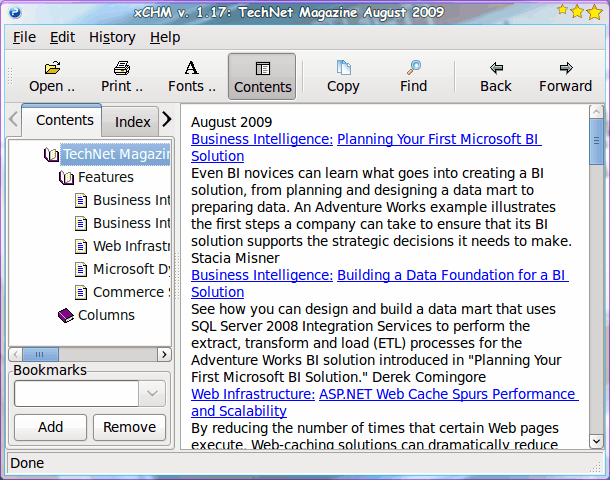610x480 pixels.
Task: Click tree horizontal scrollbar left arrow
Action: point(16,354)
